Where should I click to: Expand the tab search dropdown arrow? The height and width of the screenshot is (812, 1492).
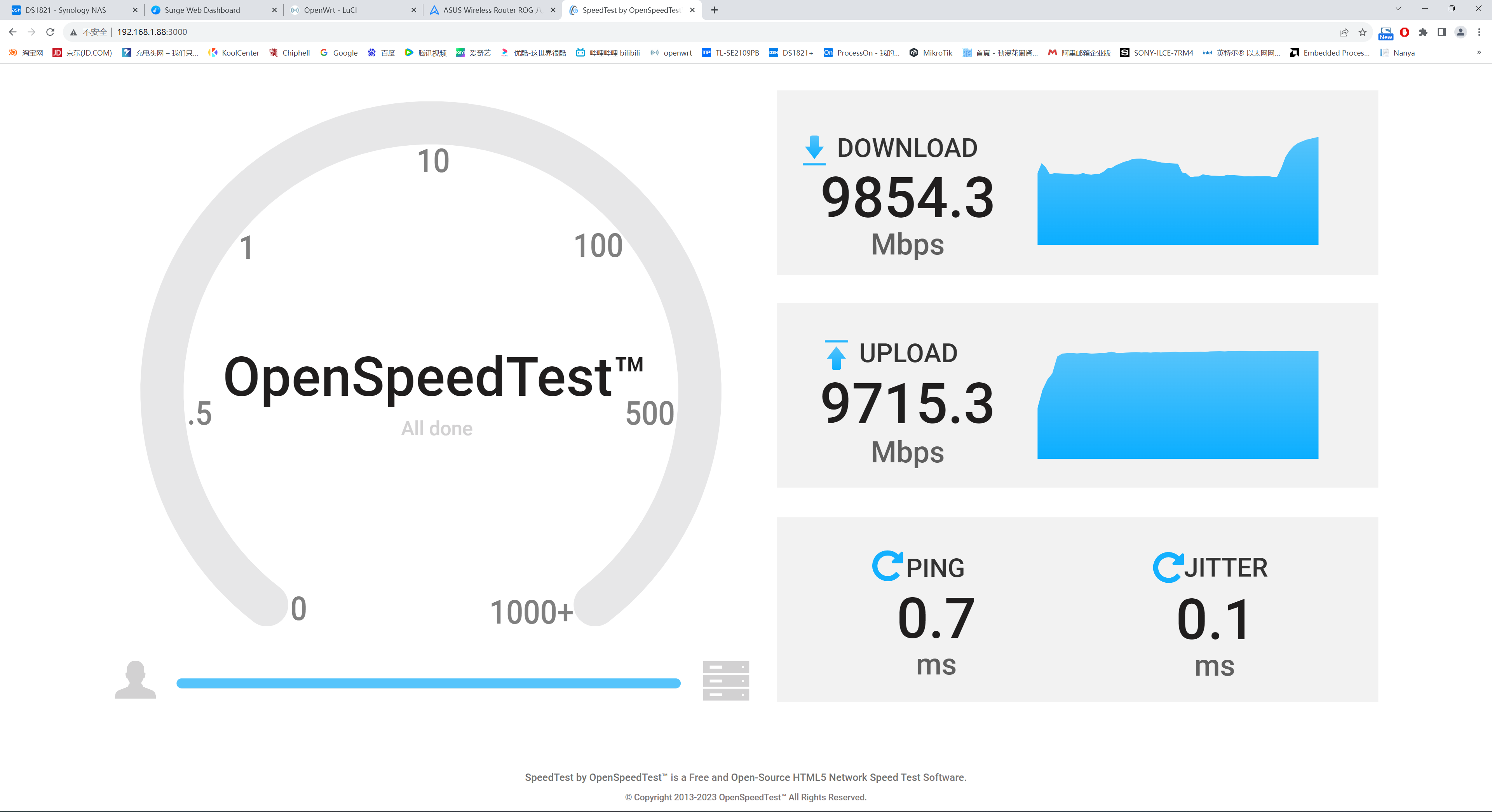coord(1398,9)
